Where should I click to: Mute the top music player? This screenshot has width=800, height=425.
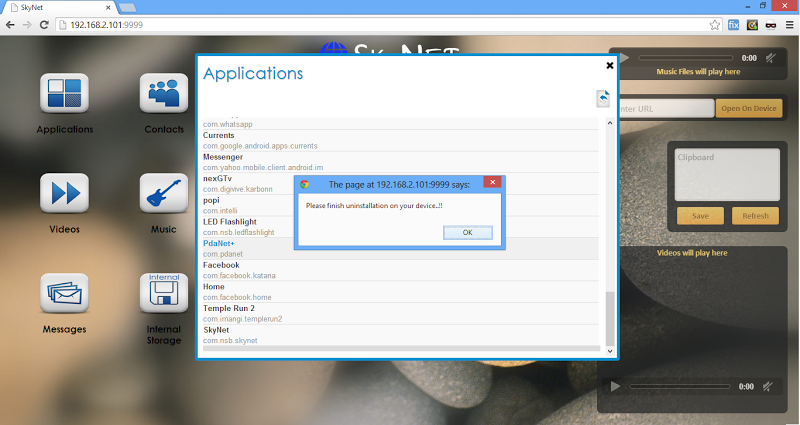(770, 58)
